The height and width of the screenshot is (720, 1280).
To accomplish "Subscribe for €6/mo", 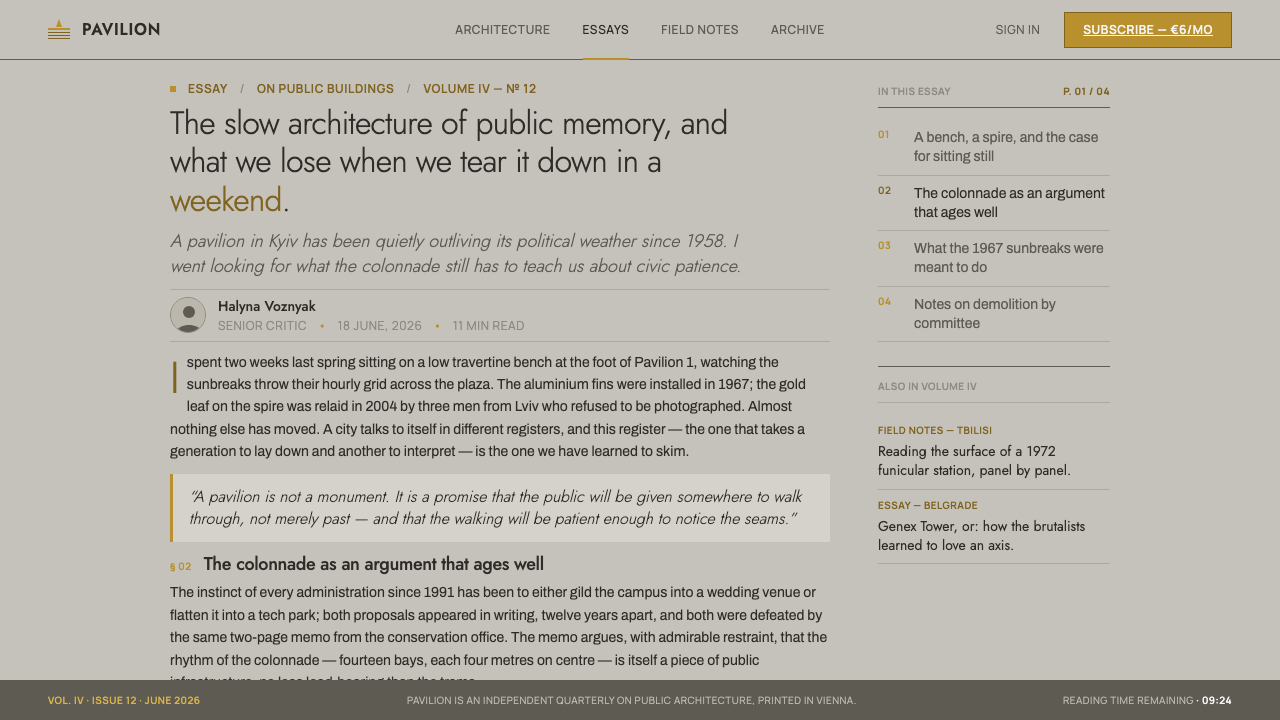I will click(1148, 30).
